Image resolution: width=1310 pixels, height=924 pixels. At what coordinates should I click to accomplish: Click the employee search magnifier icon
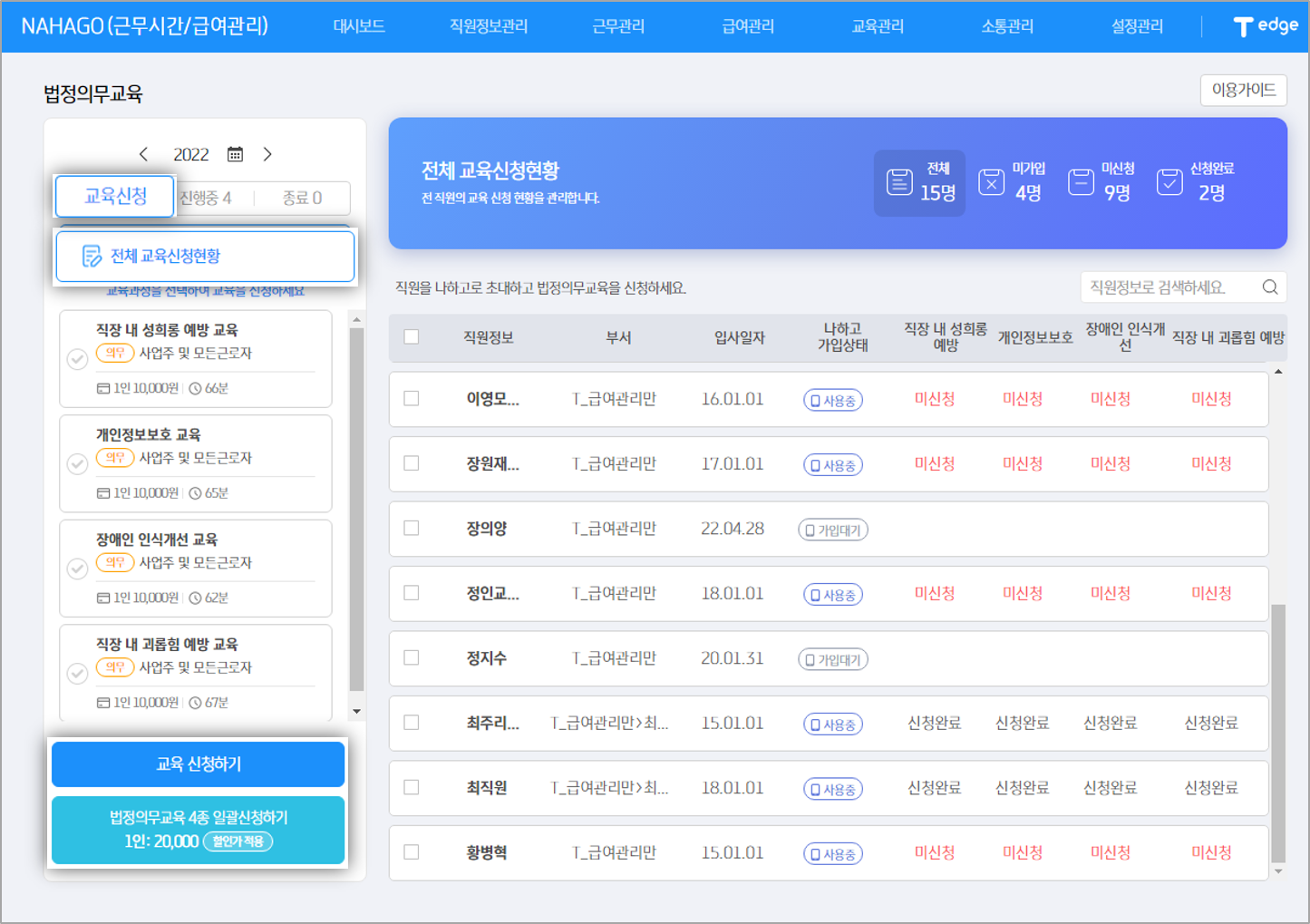pyautogui.click(x=1270, y=287)
